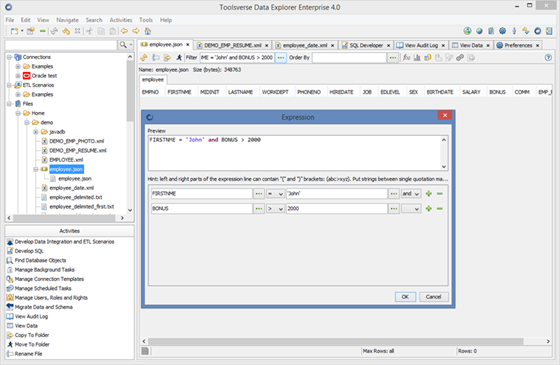Click the help question mark icon

pos(548,58)
